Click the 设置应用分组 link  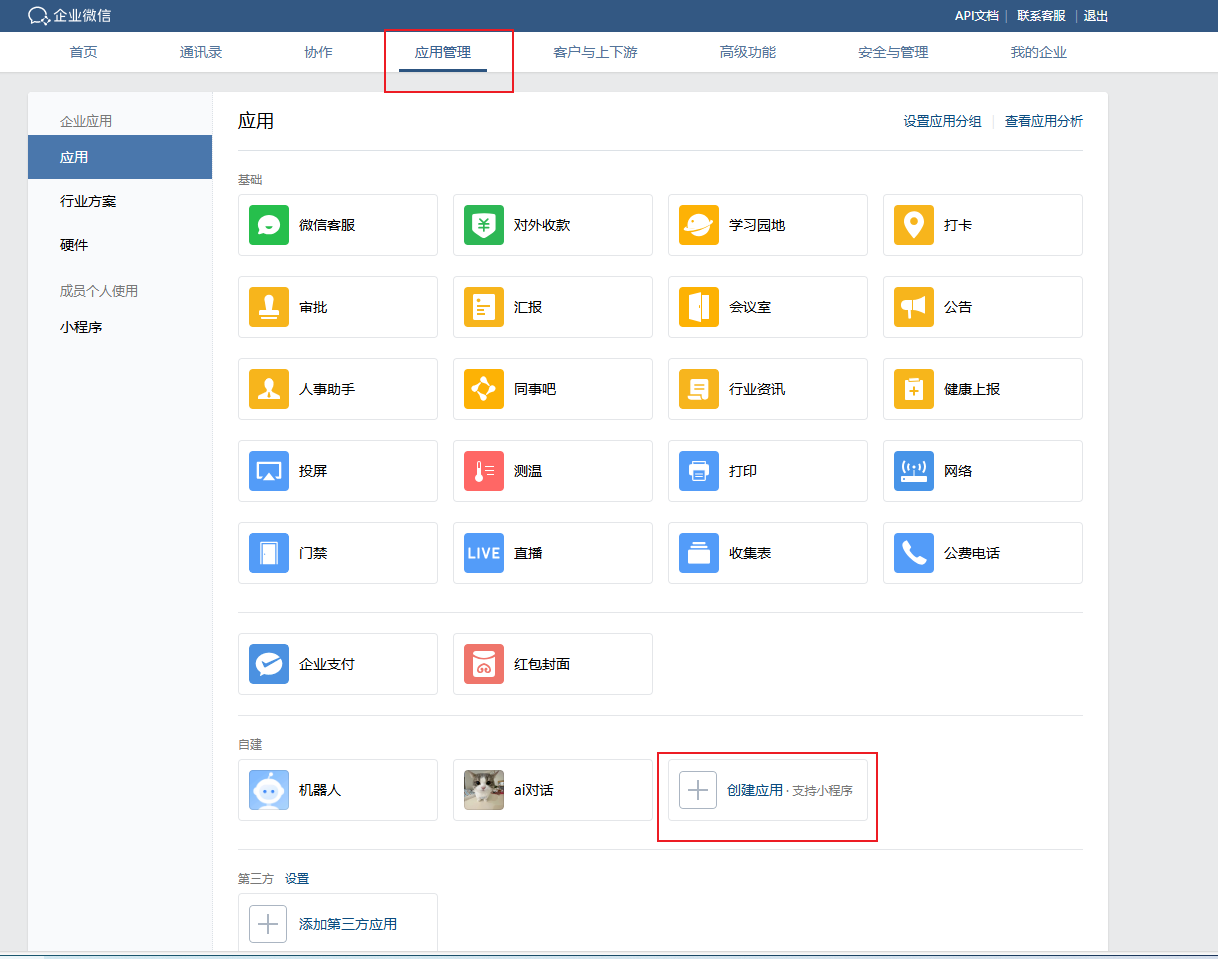pyautogui.click(x=942, y=121)
